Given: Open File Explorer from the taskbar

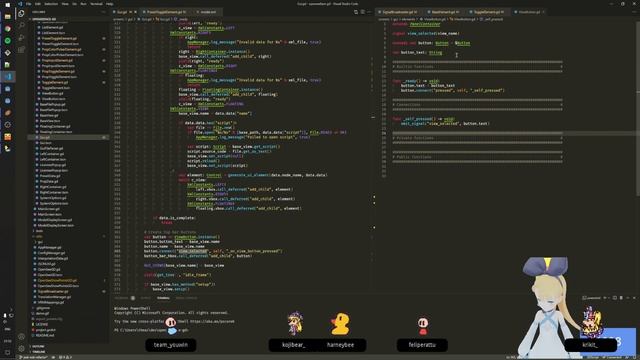Looking at the screenshot, I should coord(7,17).
